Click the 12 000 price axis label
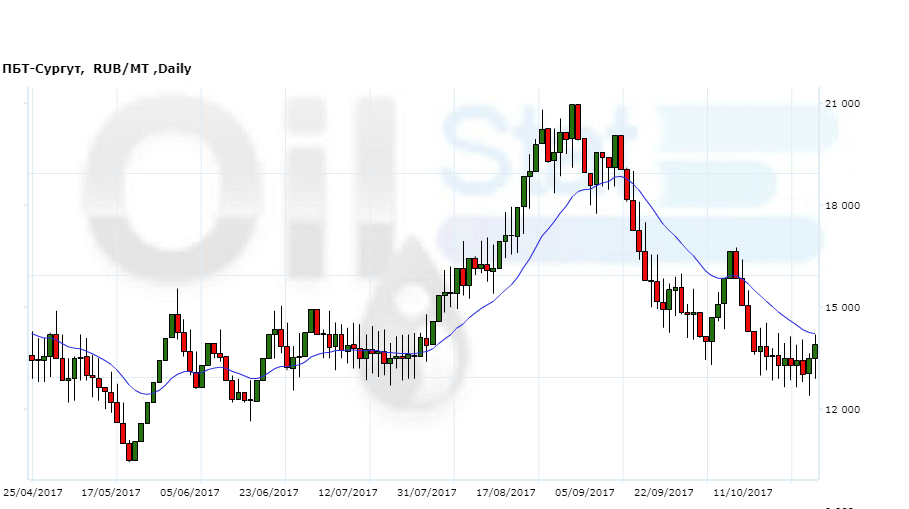 [x=843, y=411]
